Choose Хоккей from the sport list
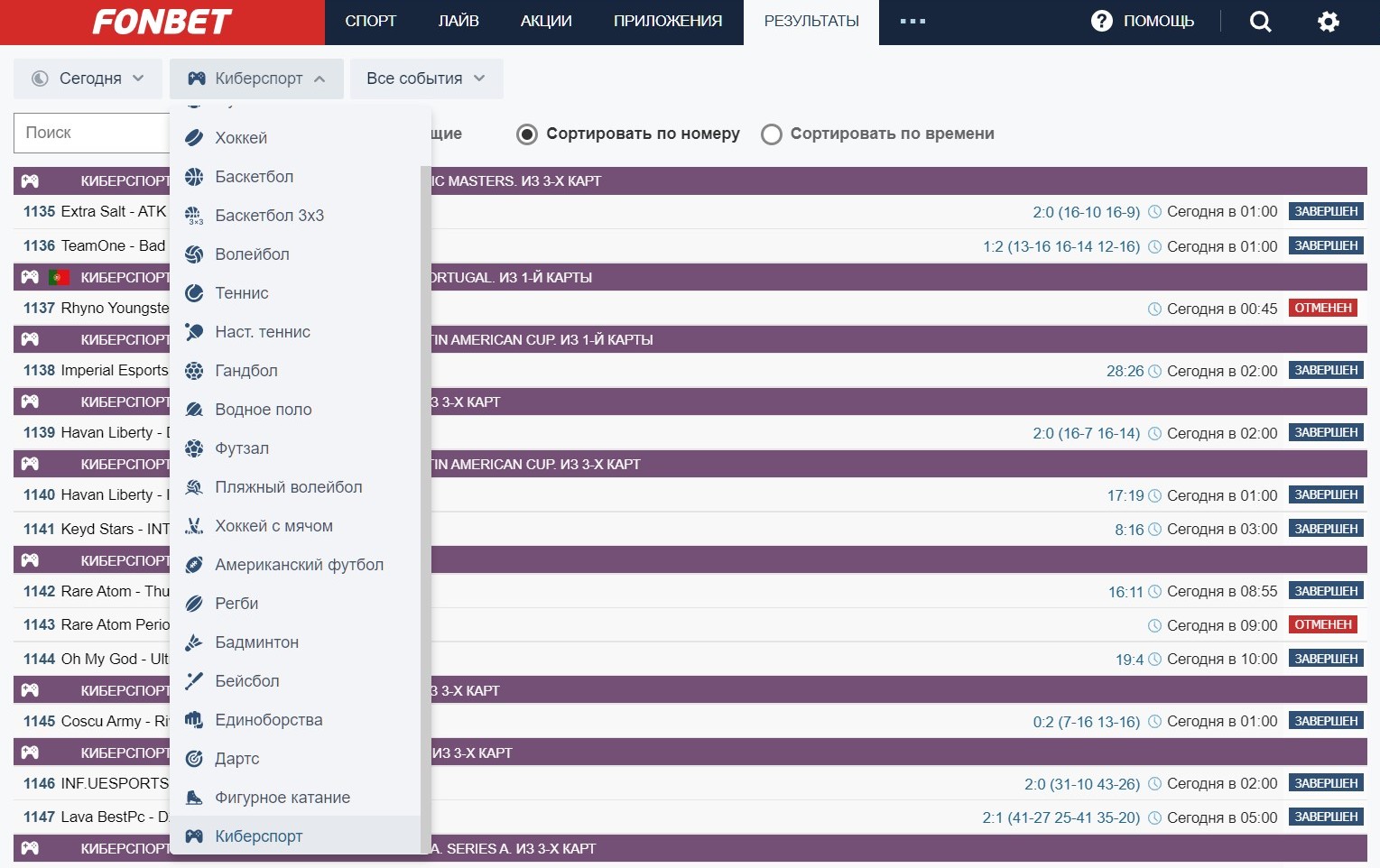Screen dimensions: 1380x868 pos(295,138)
